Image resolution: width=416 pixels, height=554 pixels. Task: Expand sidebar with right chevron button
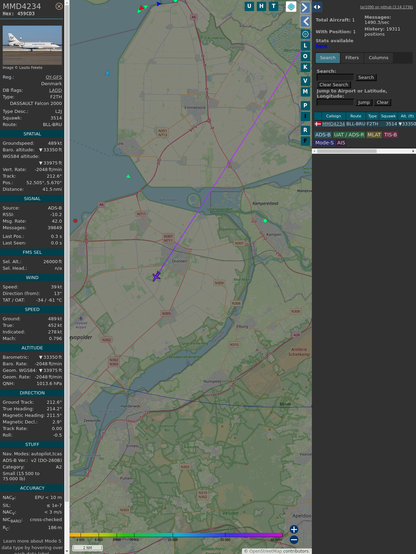[305, 7]
